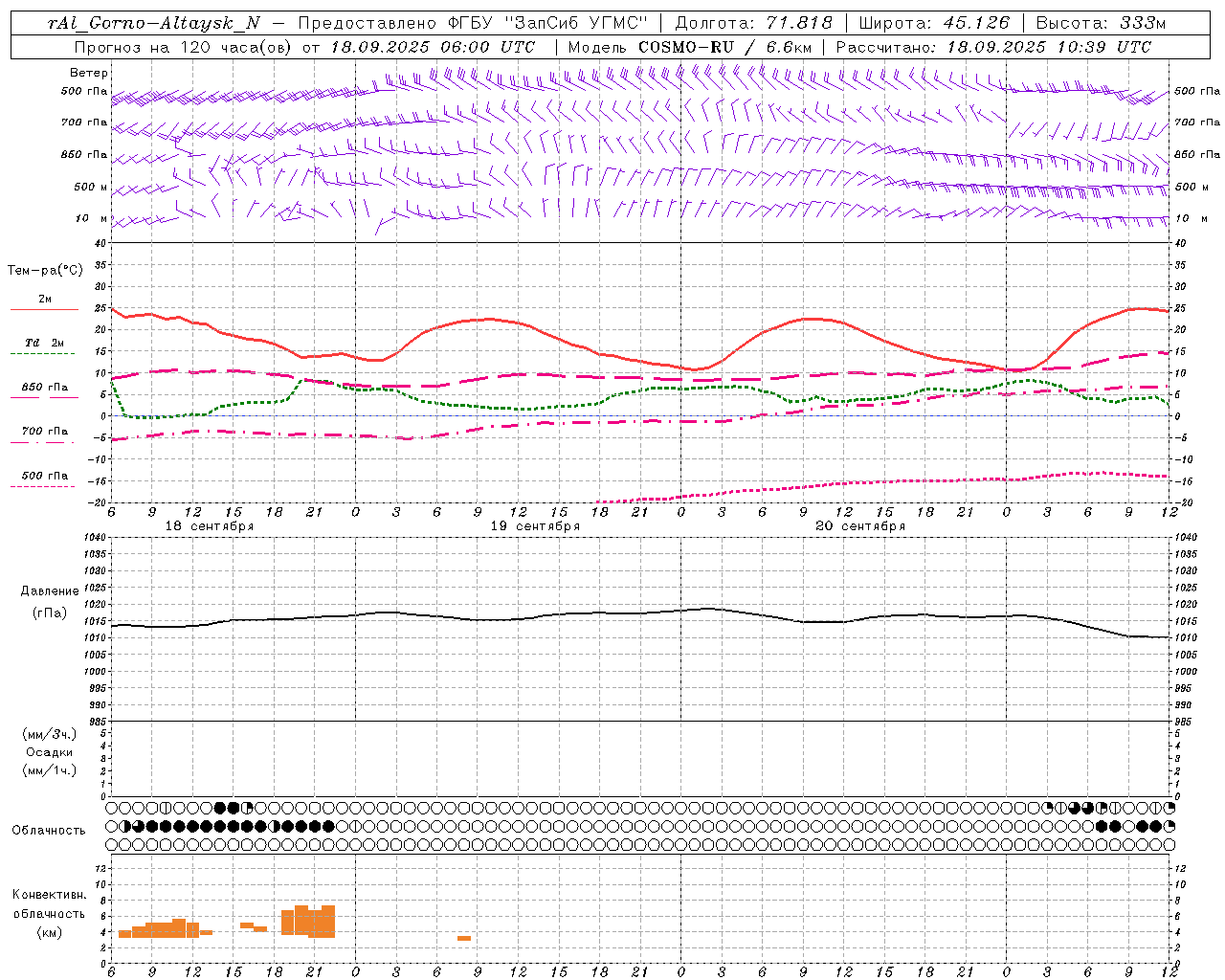Click the dashed line under Td 2м legend

pyautogui.click(x=44, y=354)
